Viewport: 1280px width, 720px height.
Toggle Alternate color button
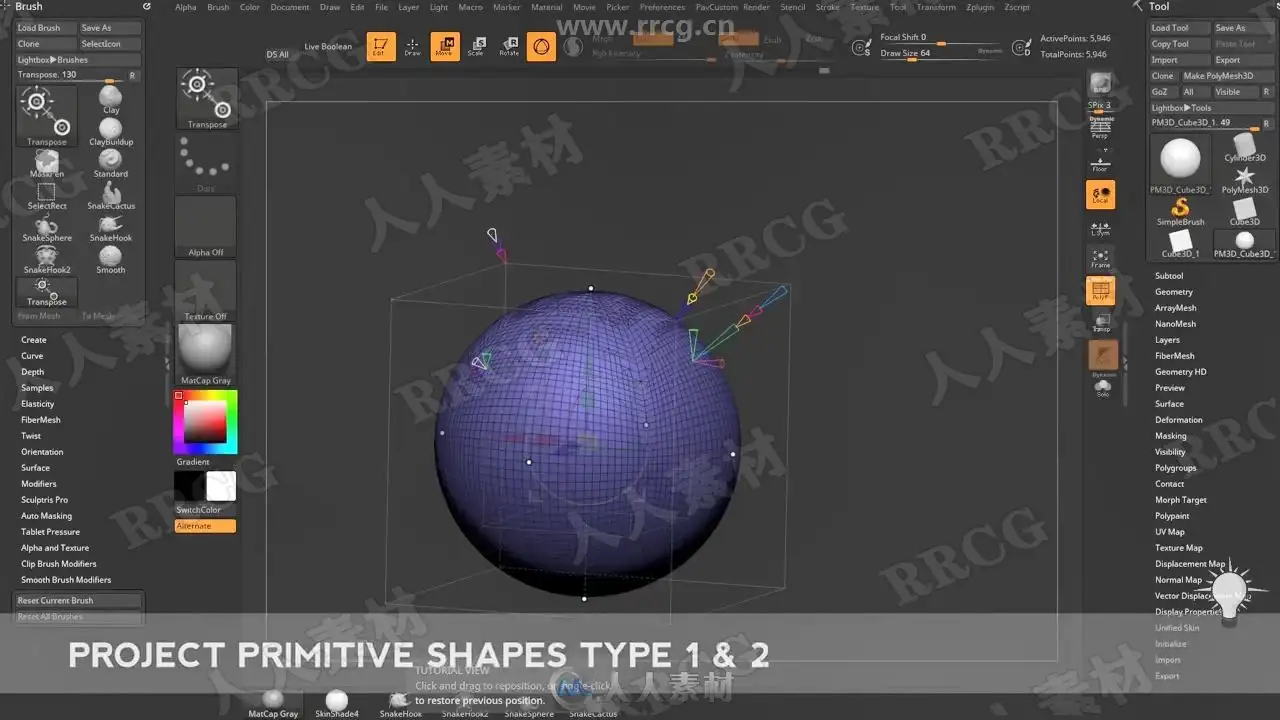[x=206, y=526]
